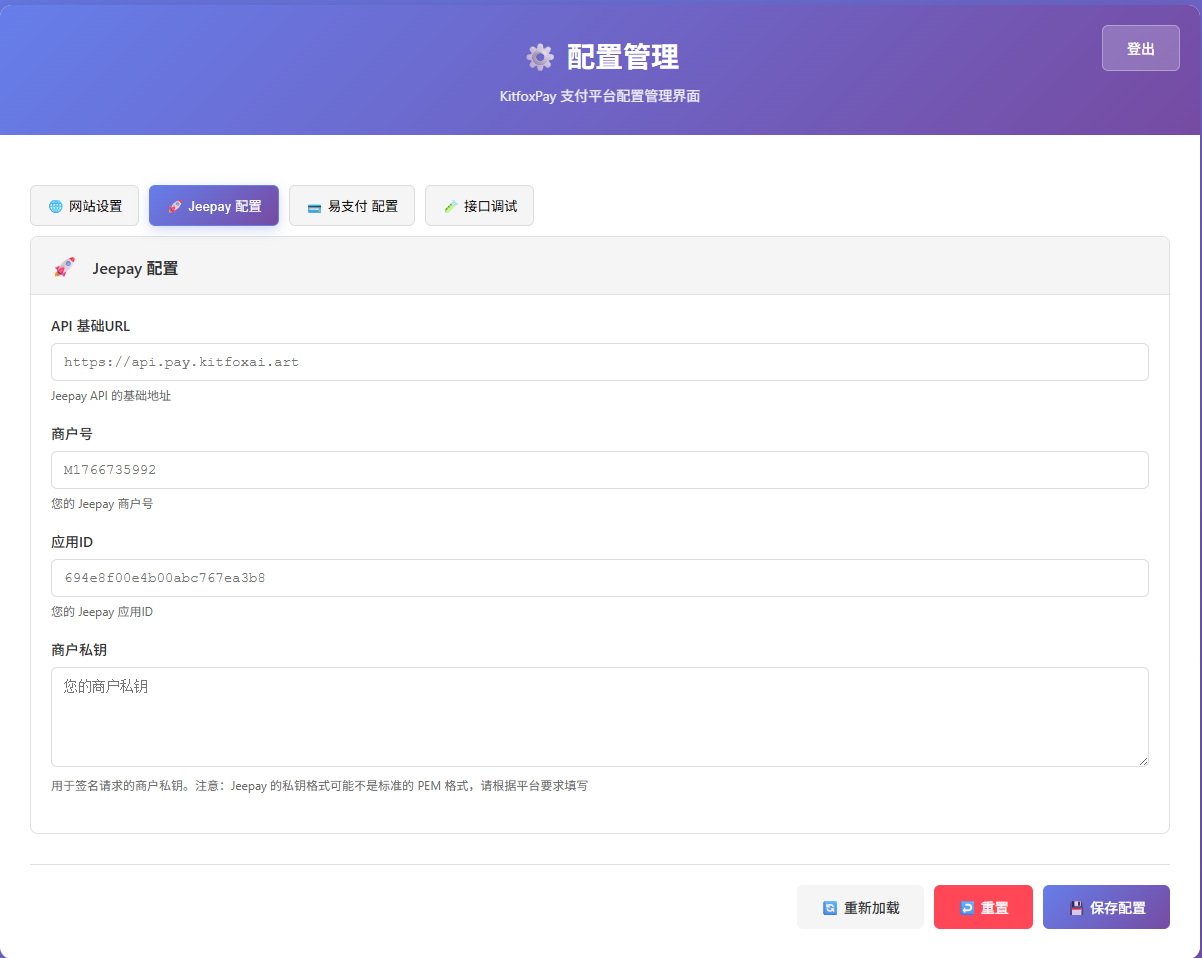Click the credit card icon on 易支付 配置 tab
The width and height of the screenshot is (1202, 958).
[x=314, y=207]
